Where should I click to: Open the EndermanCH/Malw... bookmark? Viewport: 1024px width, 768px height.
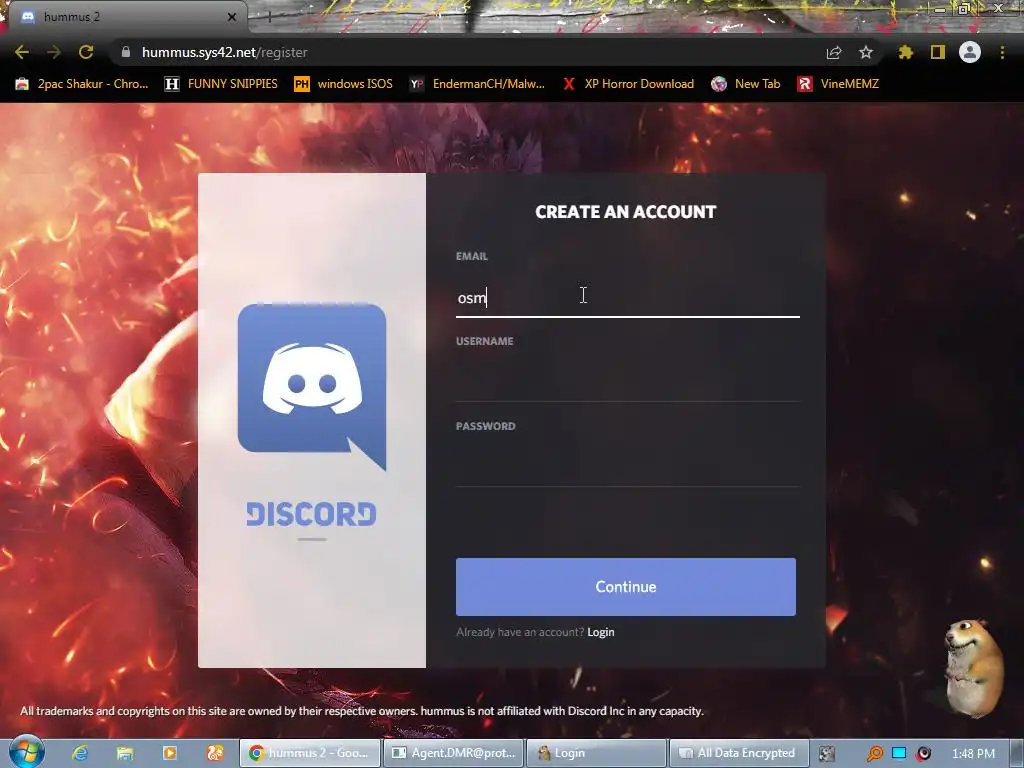[x=477, y=84]
